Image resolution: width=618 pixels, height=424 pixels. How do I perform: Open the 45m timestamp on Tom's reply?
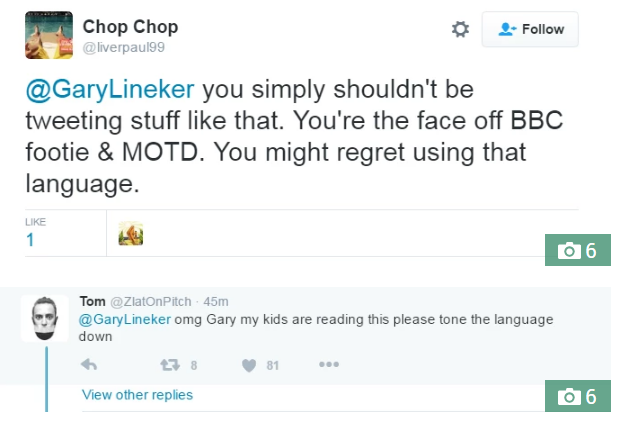[x=216, y=301]
